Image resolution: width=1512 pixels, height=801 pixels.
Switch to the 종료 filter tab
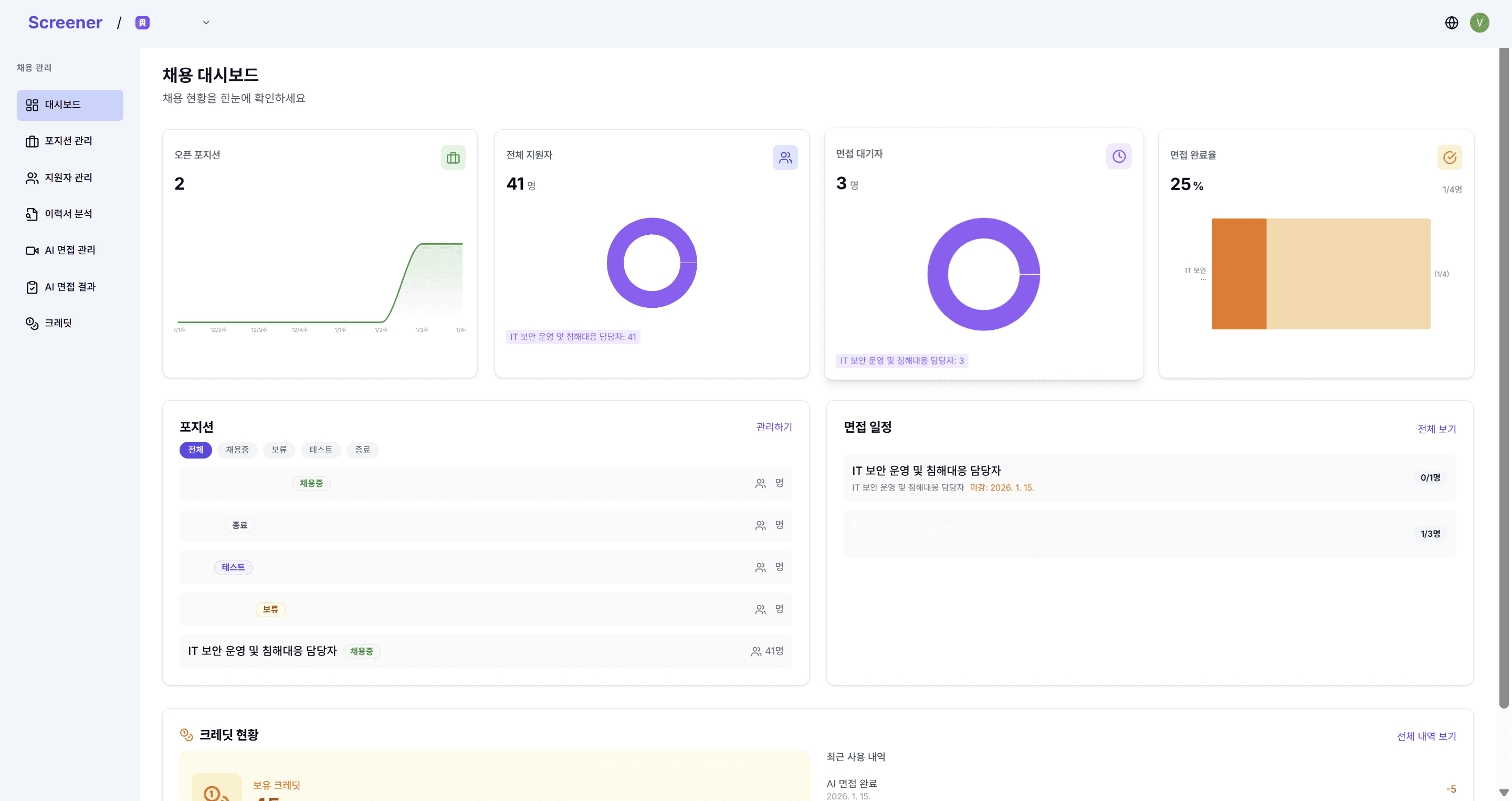(362, 450)
